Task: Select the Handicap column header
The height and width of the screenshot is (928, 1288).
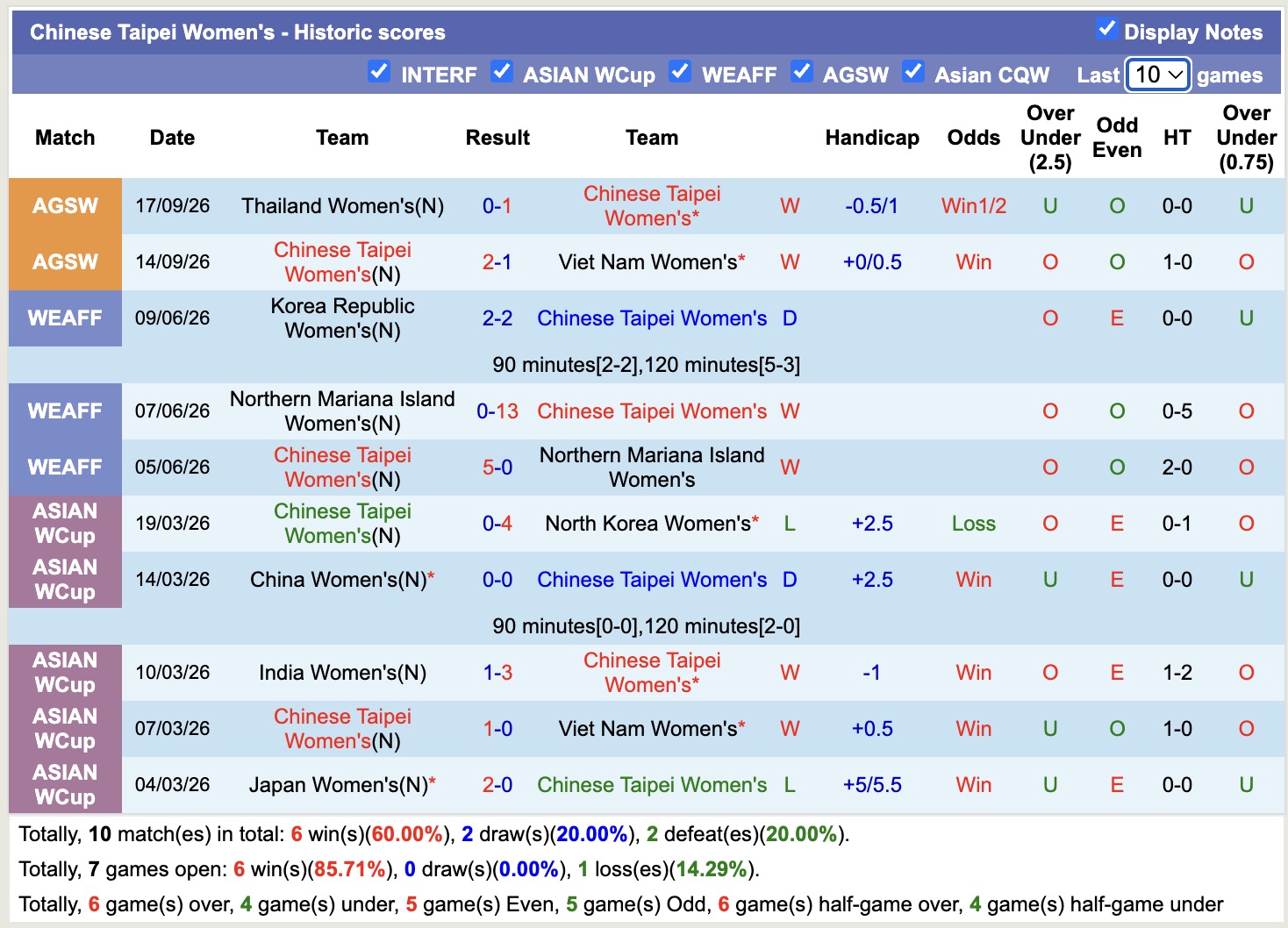Action: [872, 138]
